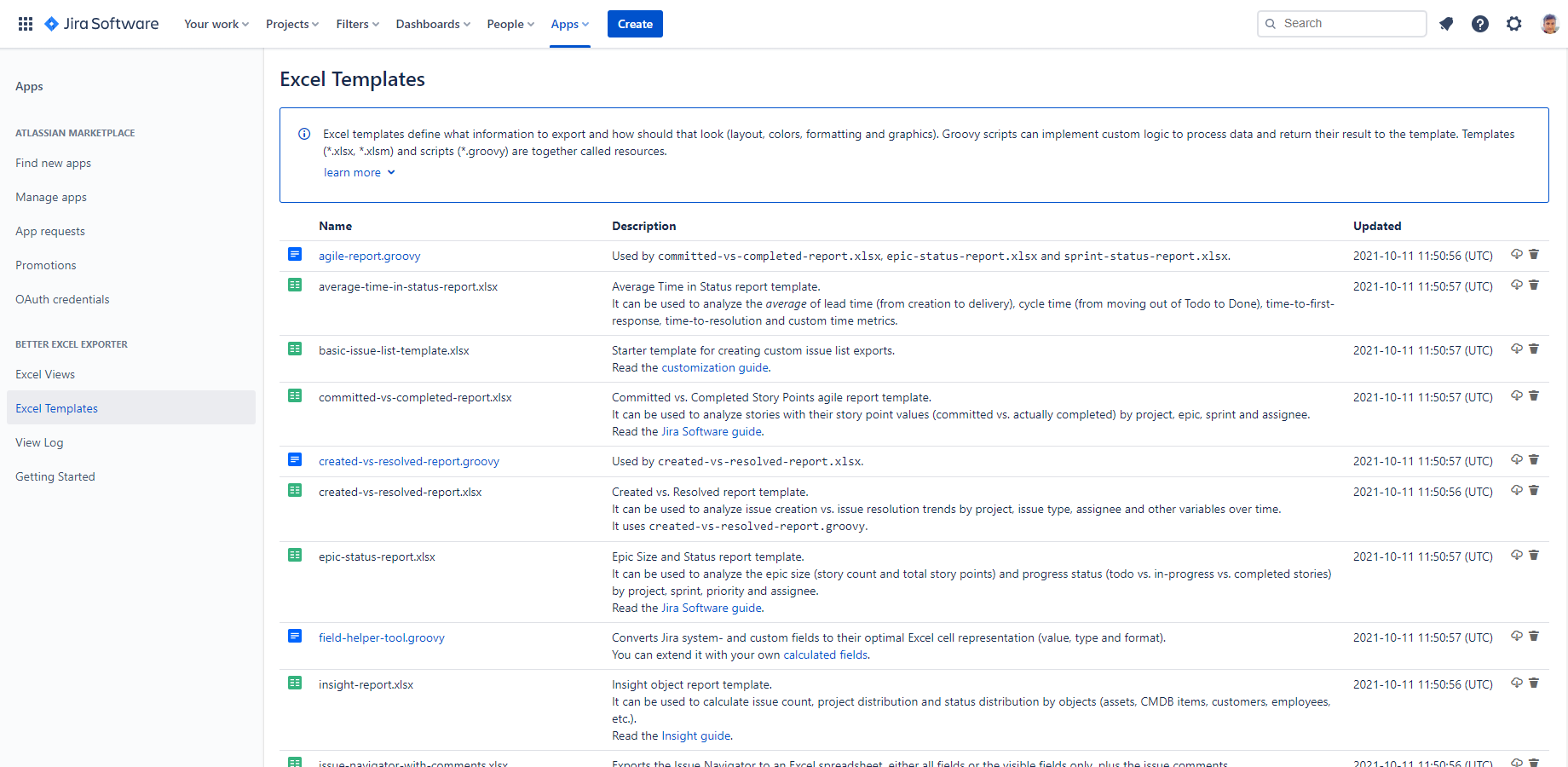Expand the Dashboards dropdown
Image resolution: width=1568 pixels, height=767 pixels.
pos(433,24)
